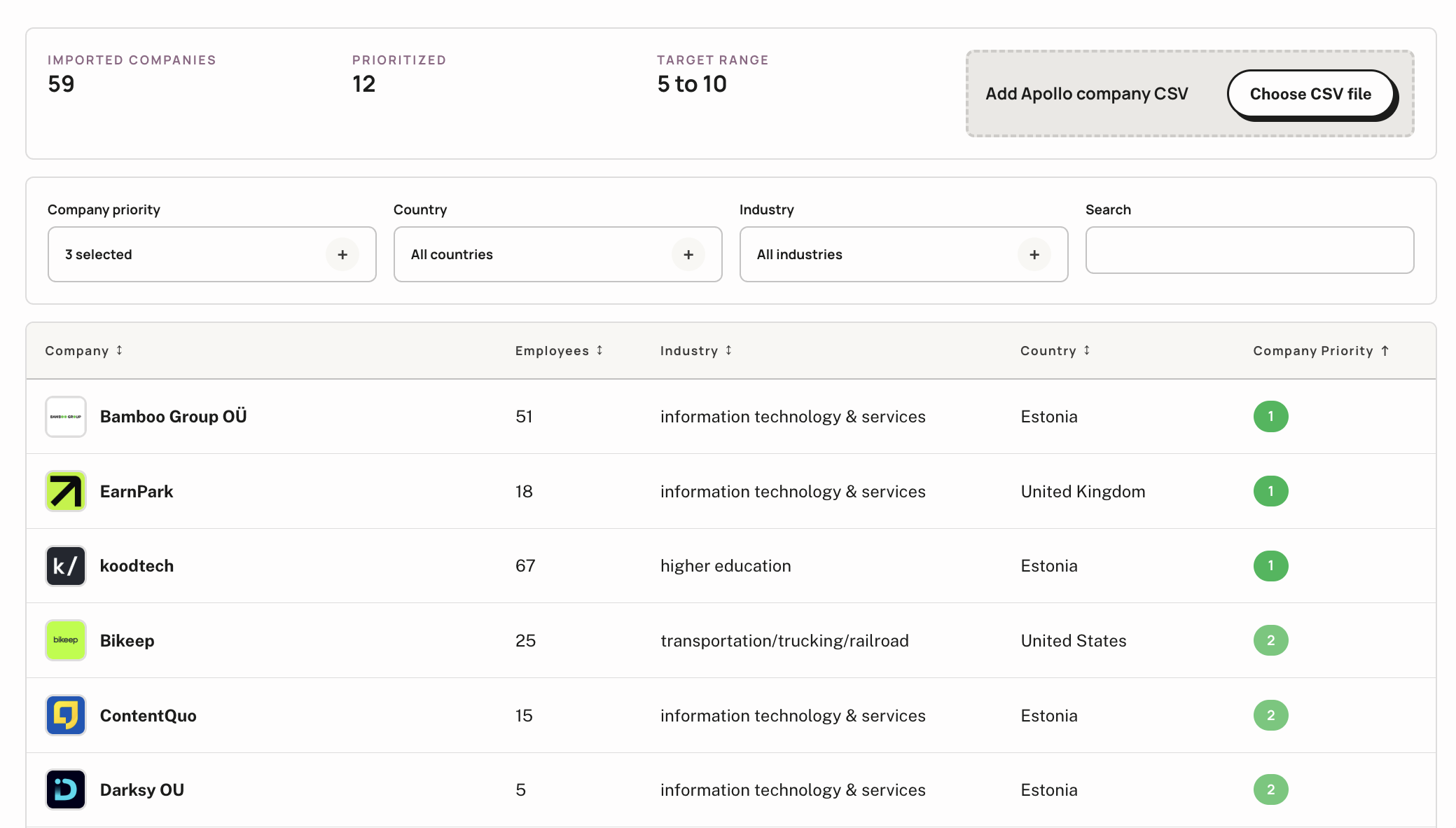Click the sort arrows next to Industry header
This screenshot has height=828, width=1456.
coord(728,350)
